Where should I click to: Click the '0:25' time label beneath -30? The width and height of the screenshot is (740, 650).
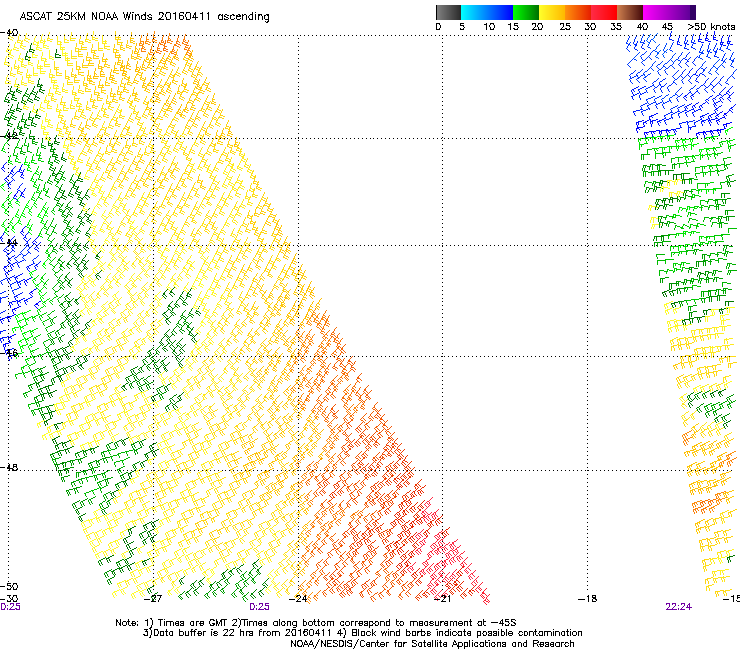(x=10, y=607)
